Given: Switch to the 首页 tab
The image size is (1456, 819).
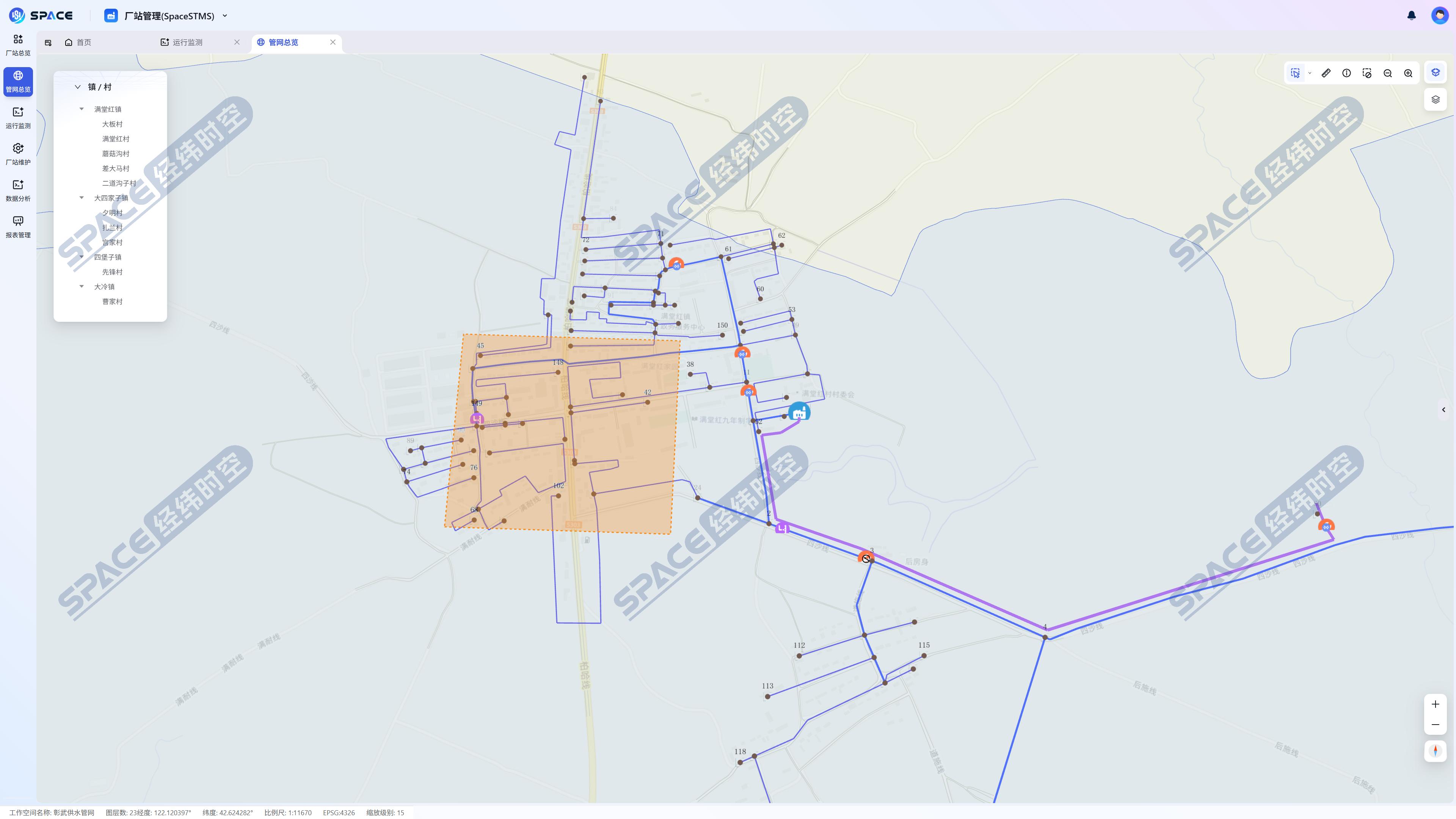Looking at the screenshot, I should [x=78, y=42].
